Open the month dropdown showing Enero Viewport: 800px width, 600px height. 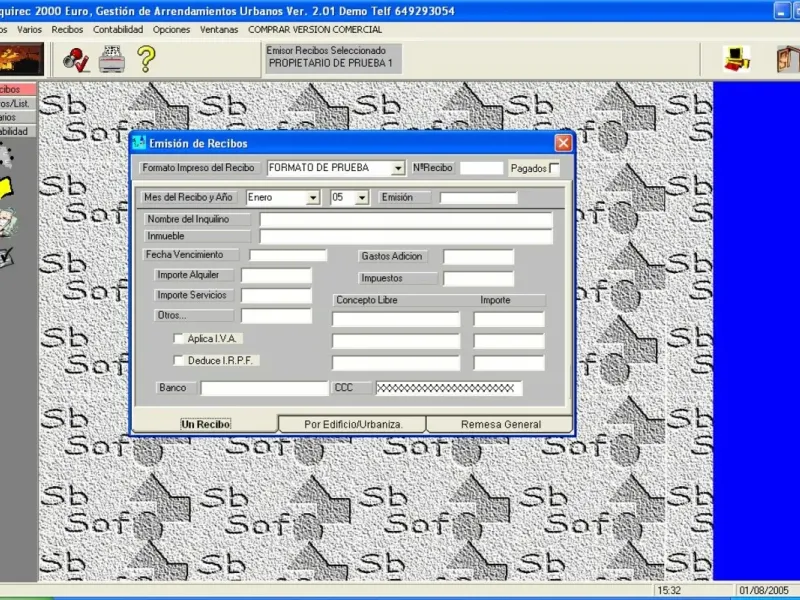[x=313, y=197]
